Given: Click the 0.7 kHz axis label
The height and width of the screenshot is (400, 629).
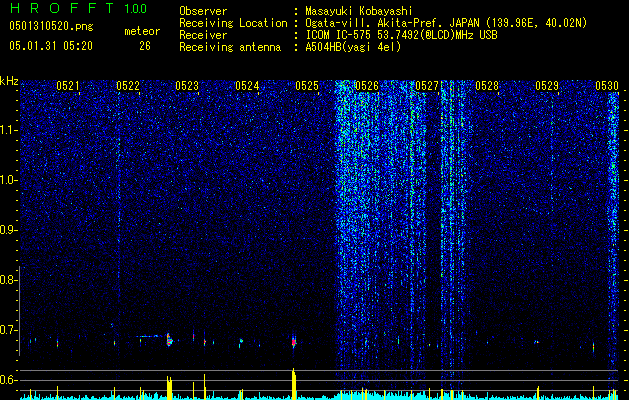Looking at the screenshot, I should tap(8, 330).
